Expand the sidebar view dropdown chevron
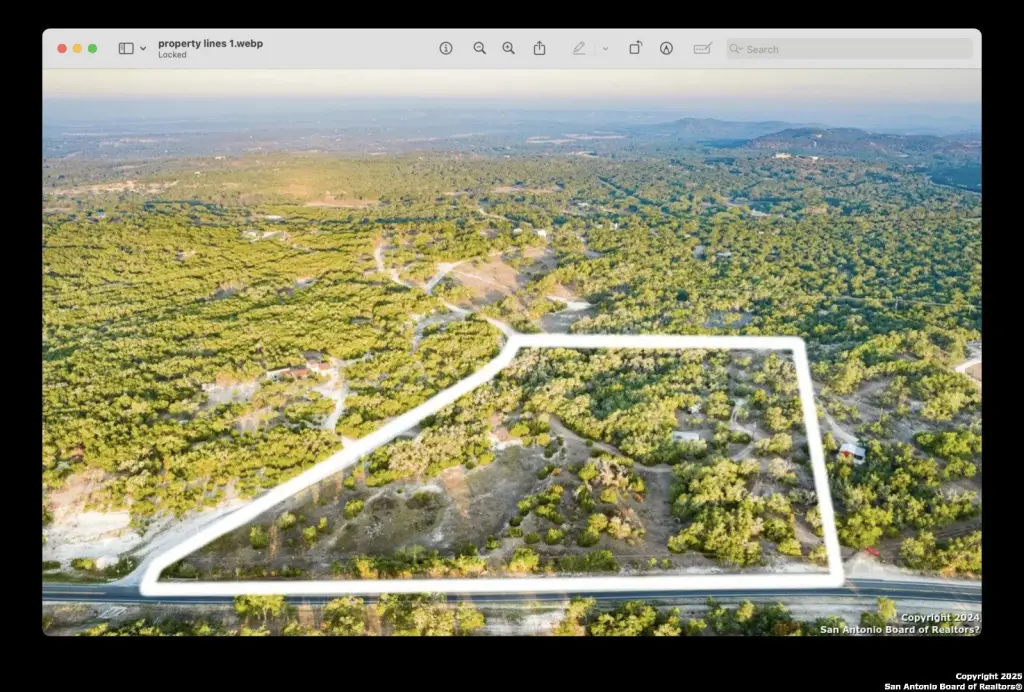Viewport: 1024px width, 692px height. pos(143,48)
